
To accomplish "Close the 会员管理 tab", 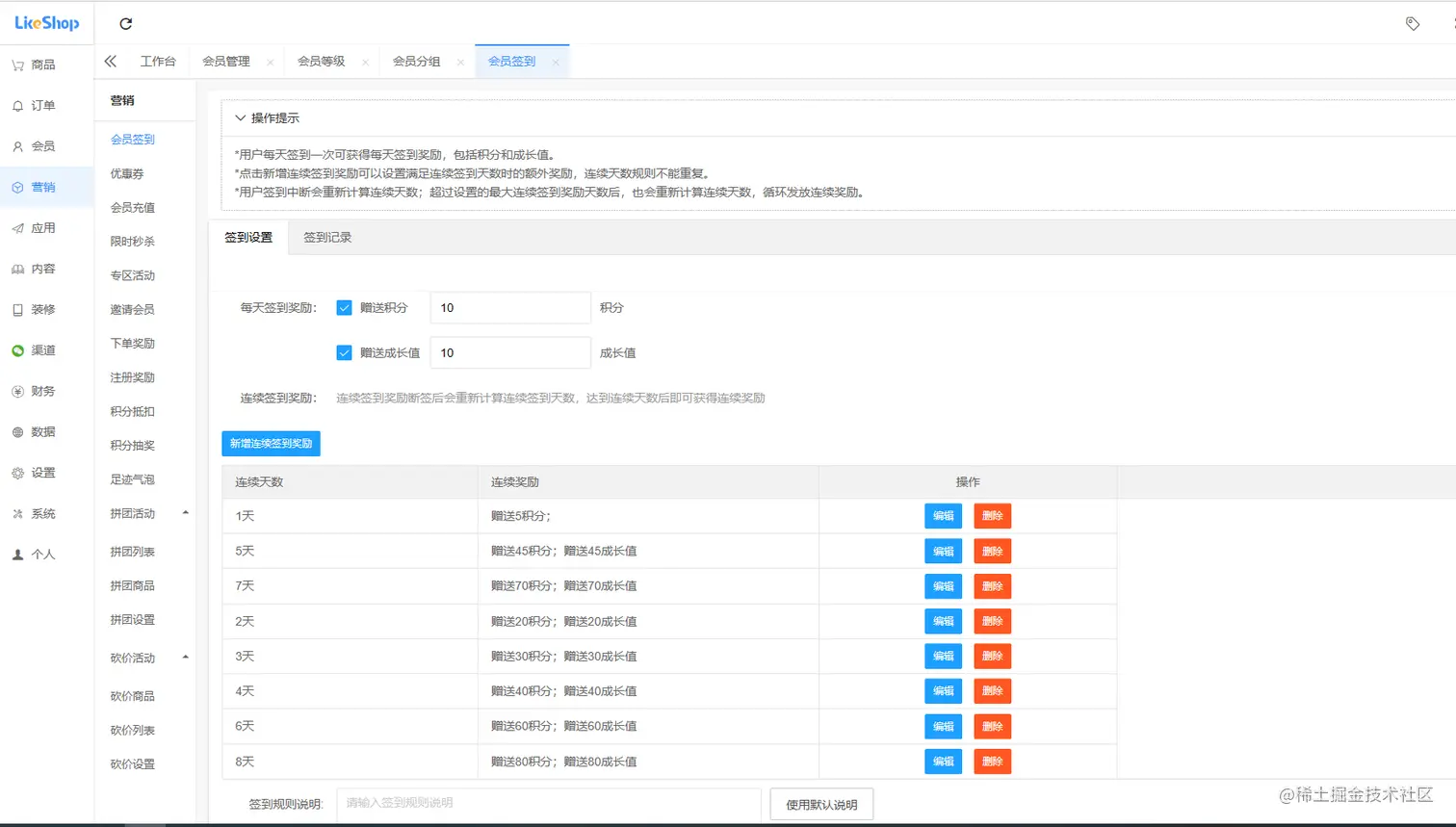I will (x=270, y=62).
